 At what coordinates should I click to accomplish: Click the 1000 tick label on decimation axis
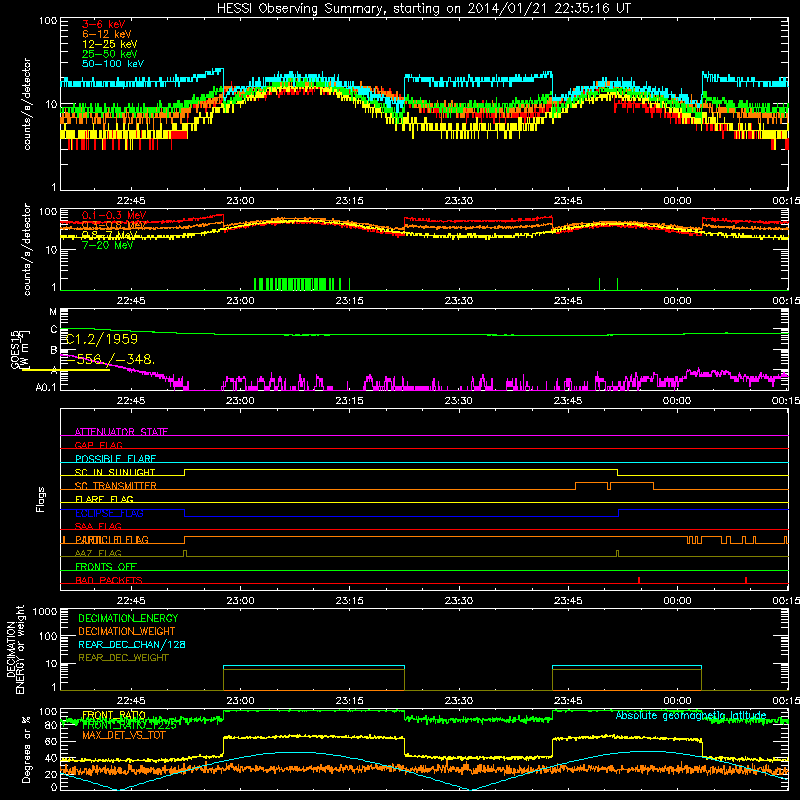(x=45, y=612)
